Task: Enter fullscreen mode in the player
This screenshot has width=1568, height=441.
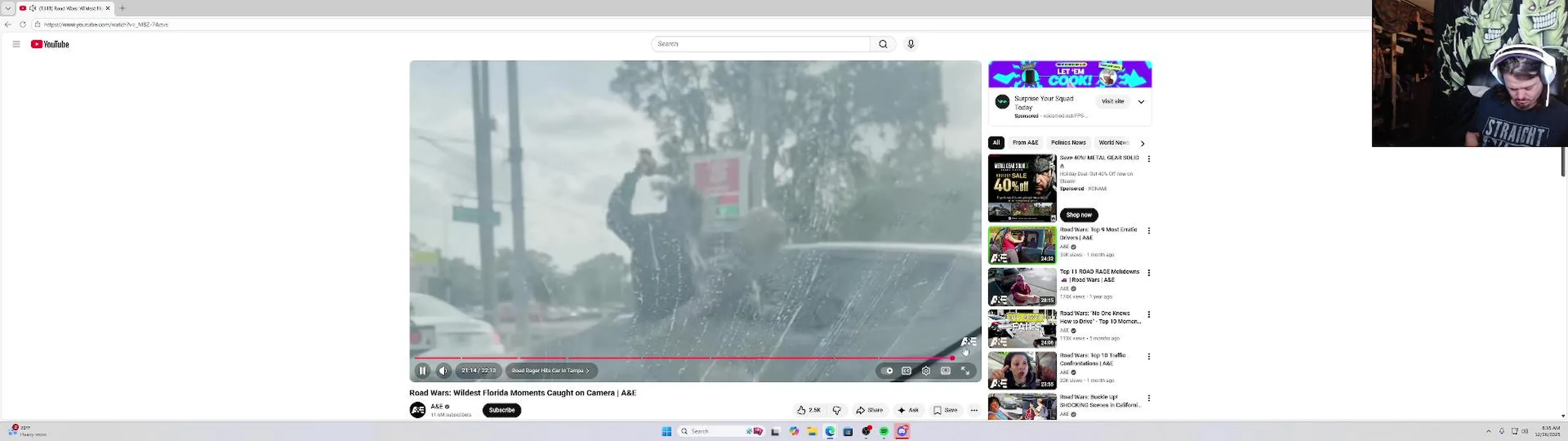Action: (x=965, y=371)
